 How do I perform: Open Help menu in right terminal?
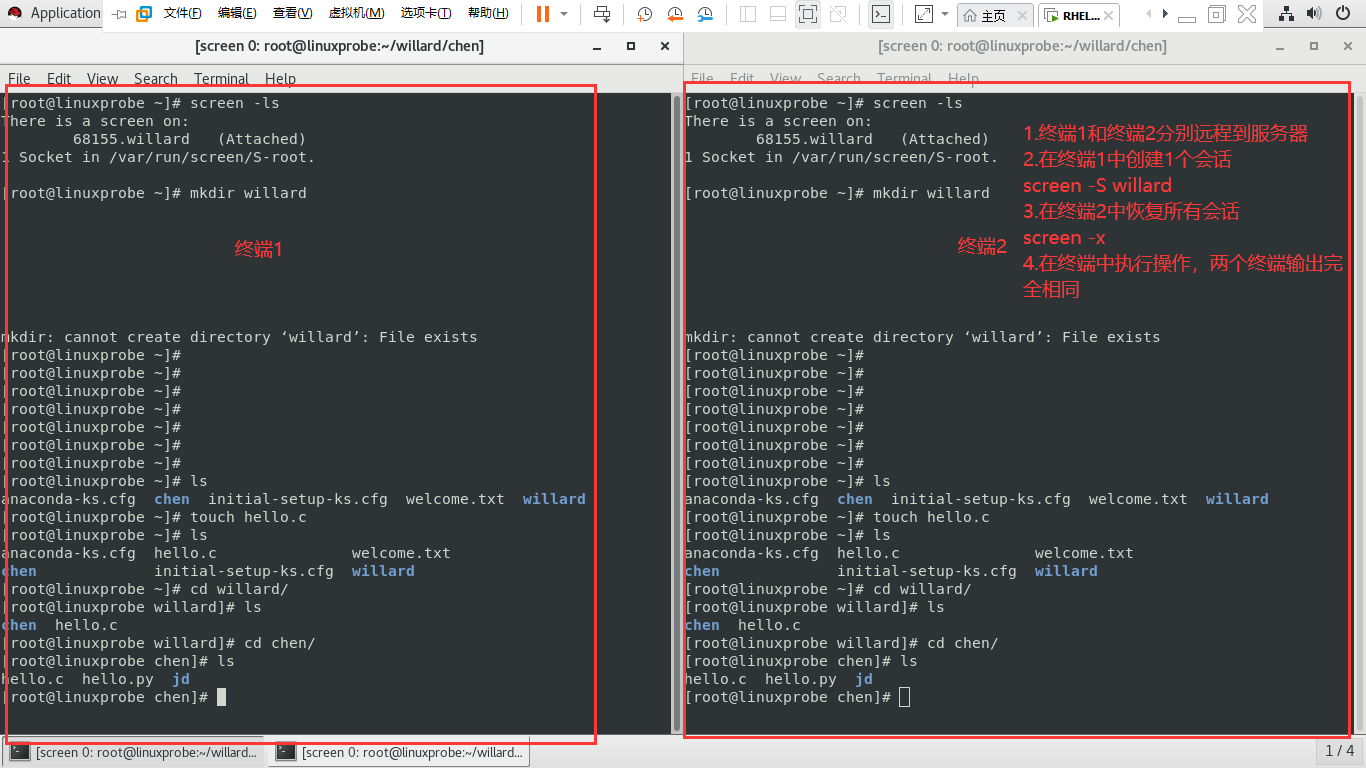963,78
